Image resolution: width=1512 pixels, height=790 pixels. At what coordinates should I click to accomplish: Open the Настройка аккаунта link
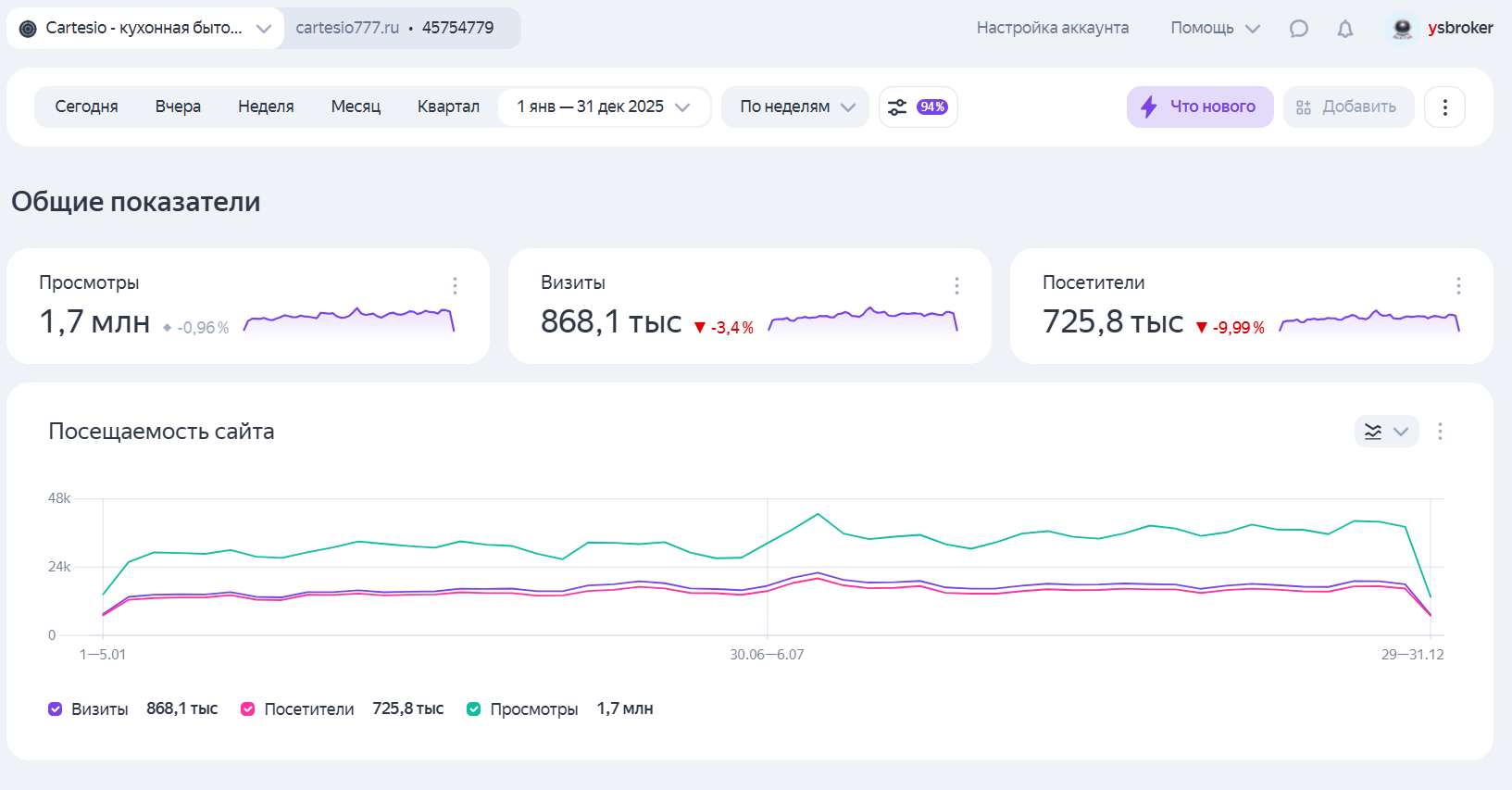tap(1053, 28)
